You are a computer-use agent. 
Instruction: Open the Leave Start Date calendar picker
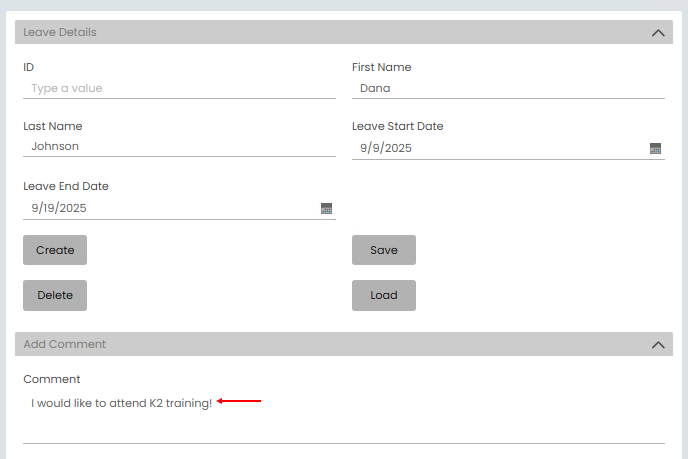(655, 148)
